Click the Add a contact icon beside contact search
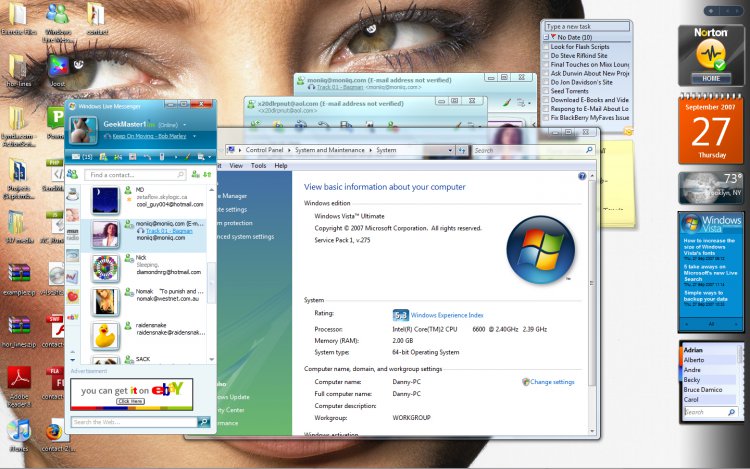 (195, 175)
